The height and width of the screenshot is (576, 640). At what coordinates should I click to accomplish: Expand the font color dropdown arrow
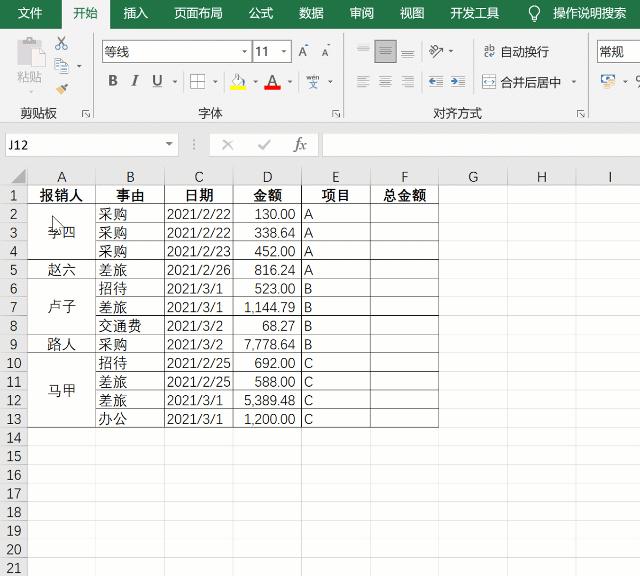coord(290,82)
